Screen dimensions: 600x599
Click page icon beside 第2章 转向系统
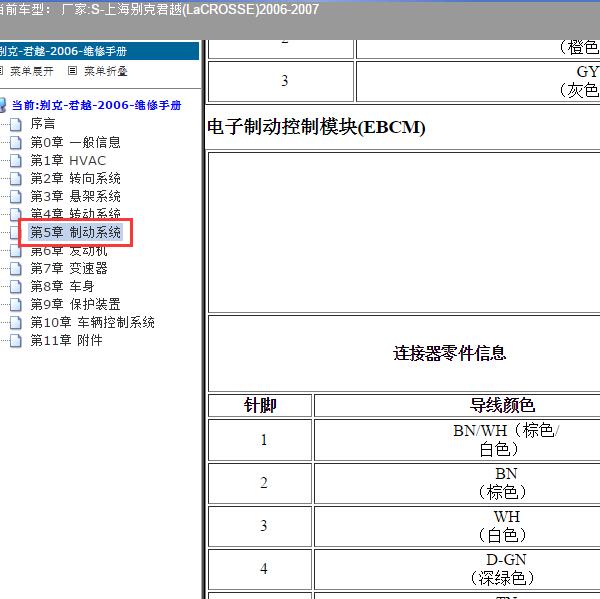click(x=16, y=178)
